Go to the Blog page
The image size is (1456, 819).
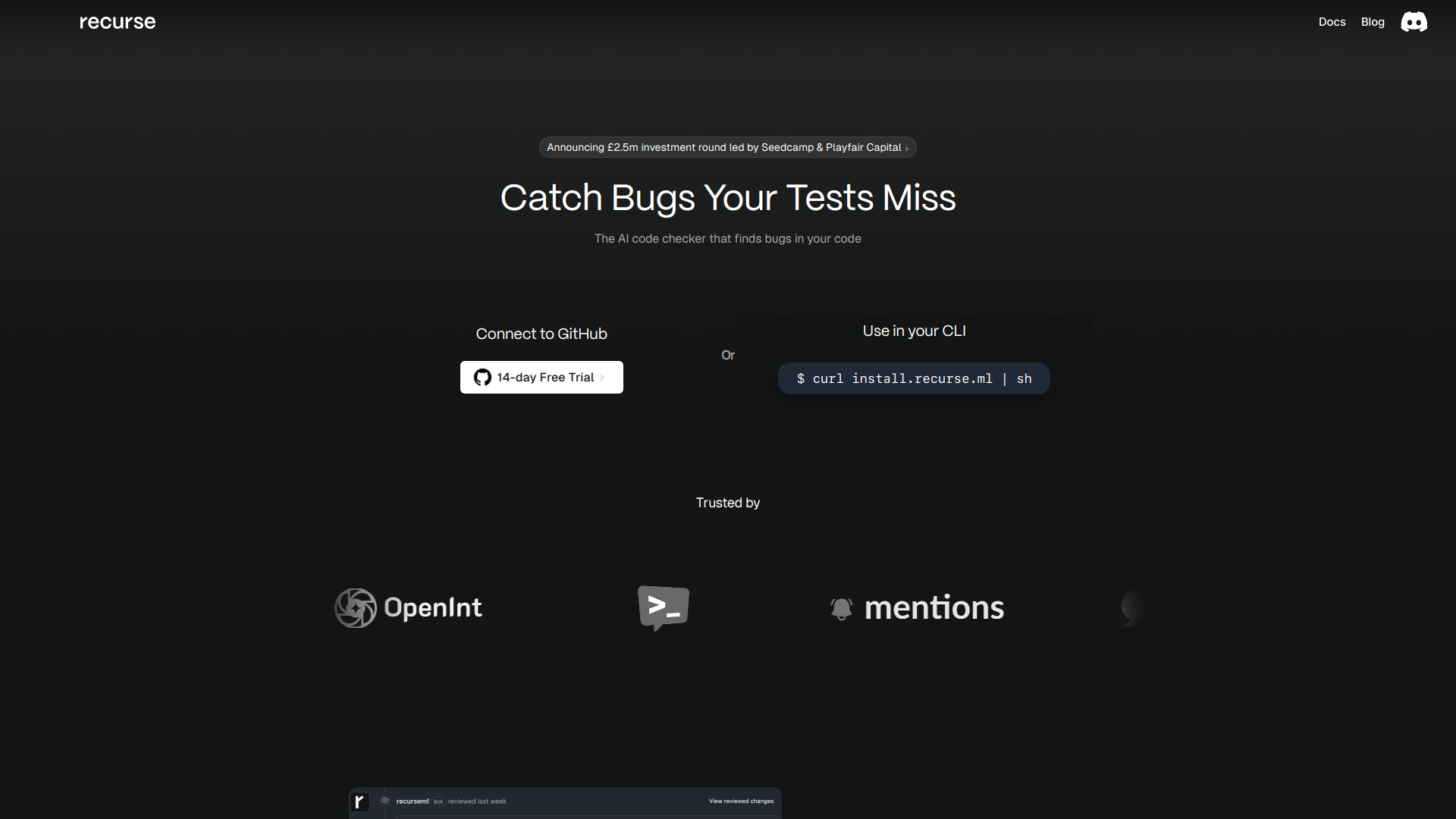click(x=1373, y=22)
